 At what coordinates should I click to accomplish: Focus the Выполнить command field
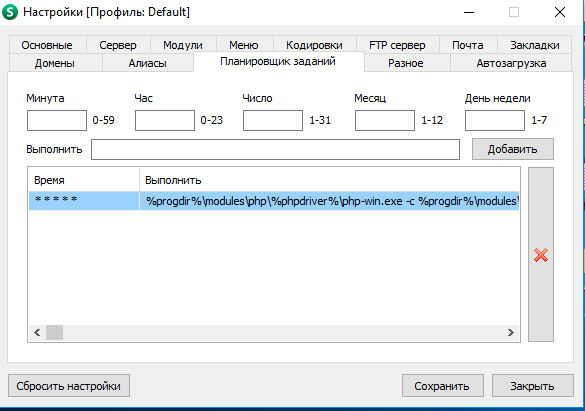coord(275,149)
